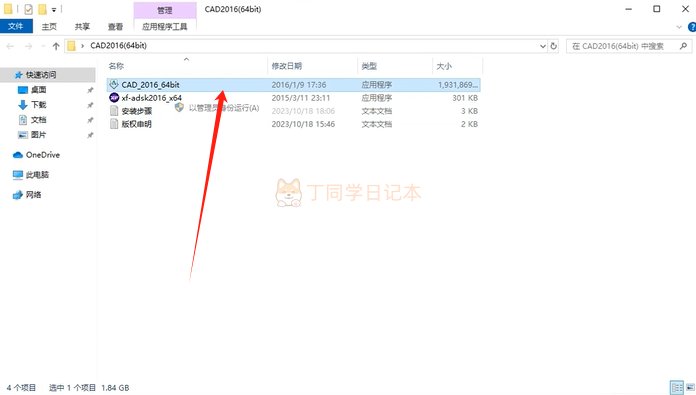Open the 查看 ribbon tab
This screenshot has height=395, width=696.
pos(115,27)
